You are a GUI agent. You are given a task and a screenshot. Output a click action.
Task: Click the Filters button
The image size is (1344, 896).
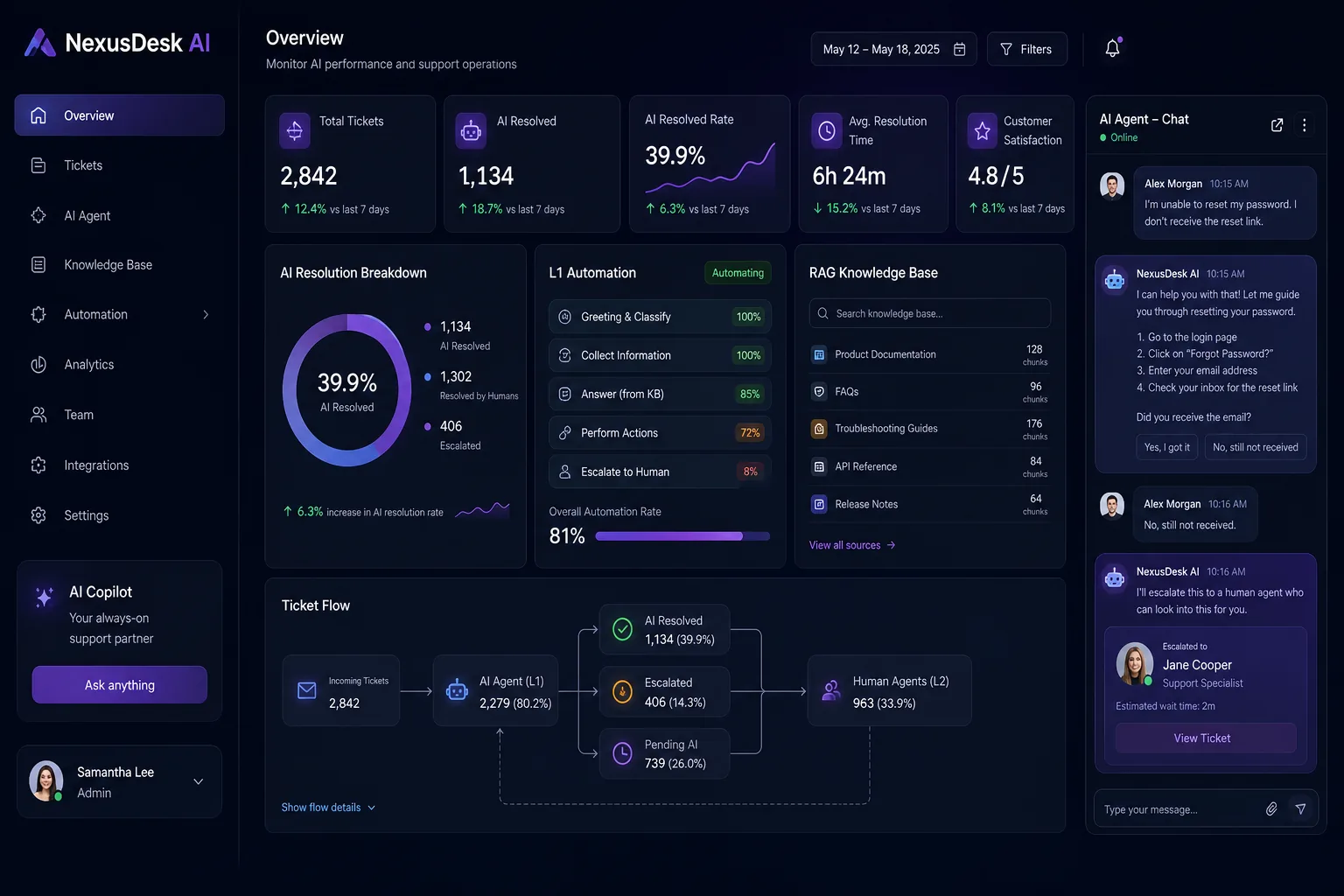pos(1027,49)
